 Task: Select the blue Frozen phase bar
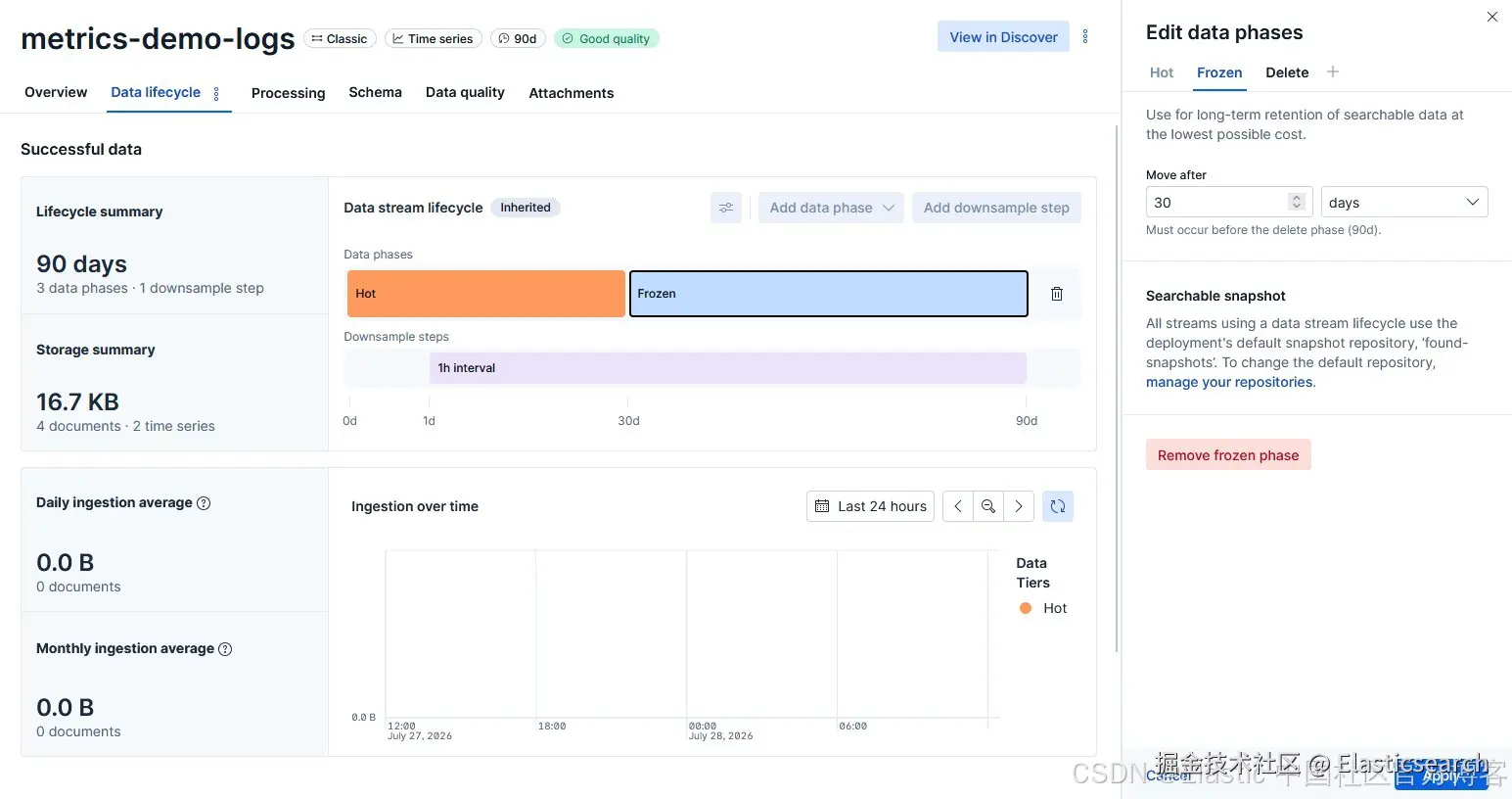(828, 294)
